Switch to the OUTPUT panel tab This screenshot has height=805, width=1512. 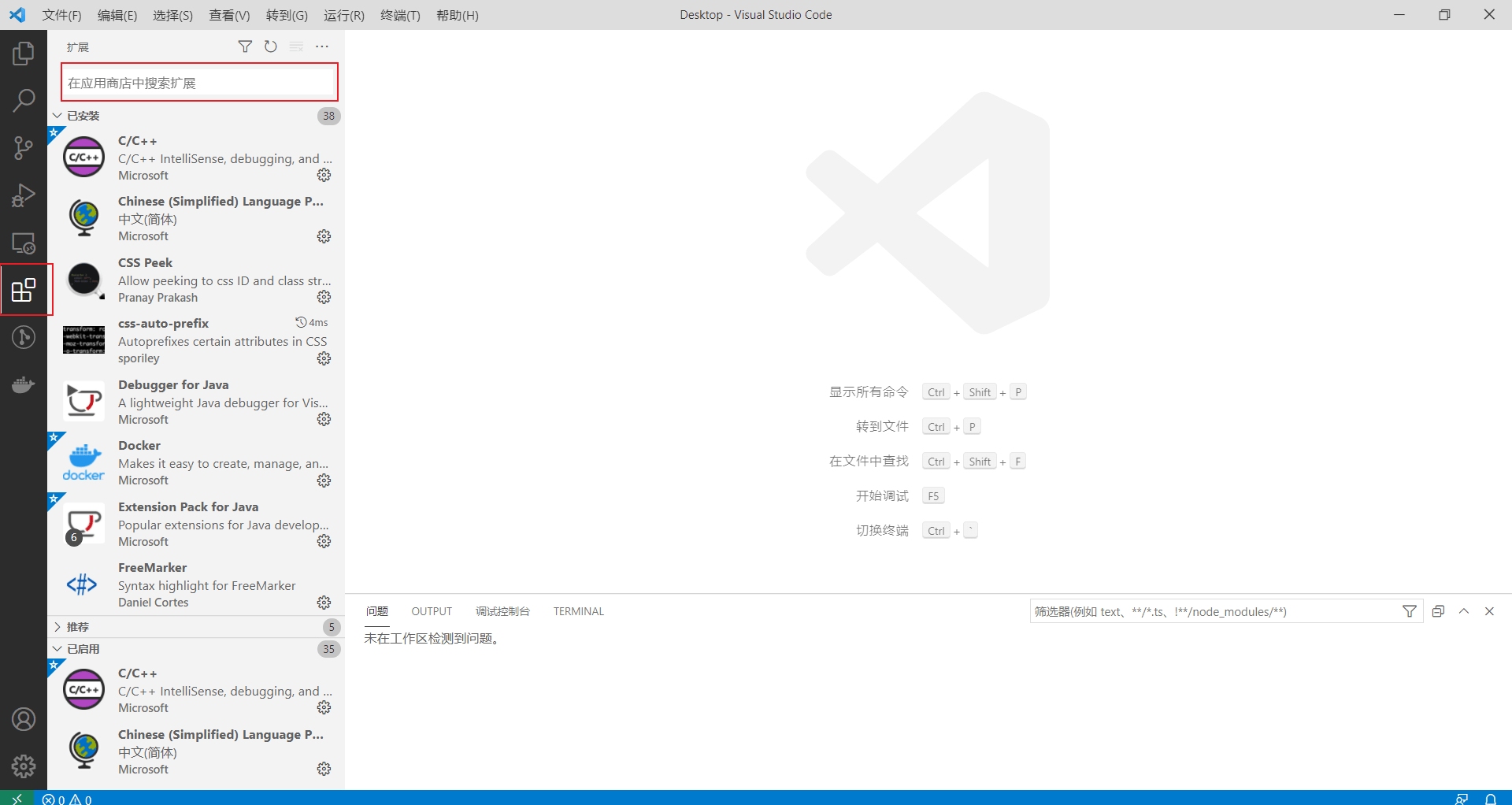pos(432,611)
